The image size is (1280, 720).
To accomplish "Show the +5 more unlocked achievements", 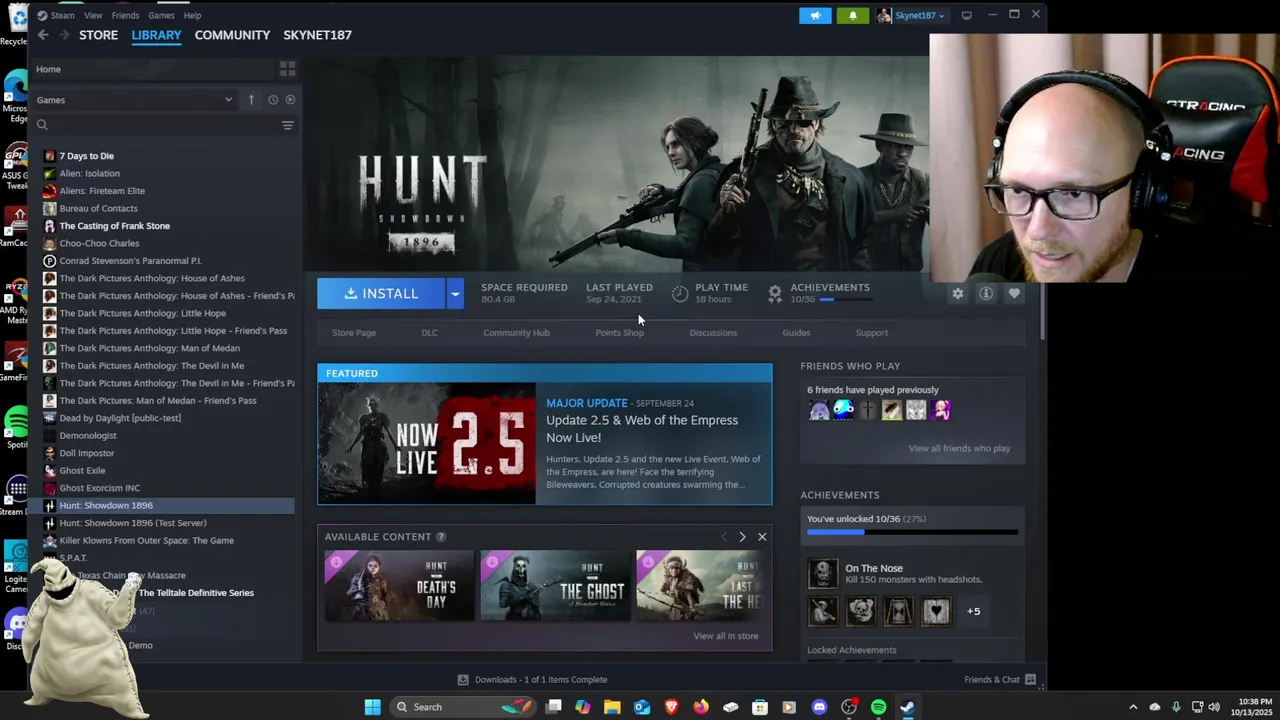I will (x=974, y=611).
